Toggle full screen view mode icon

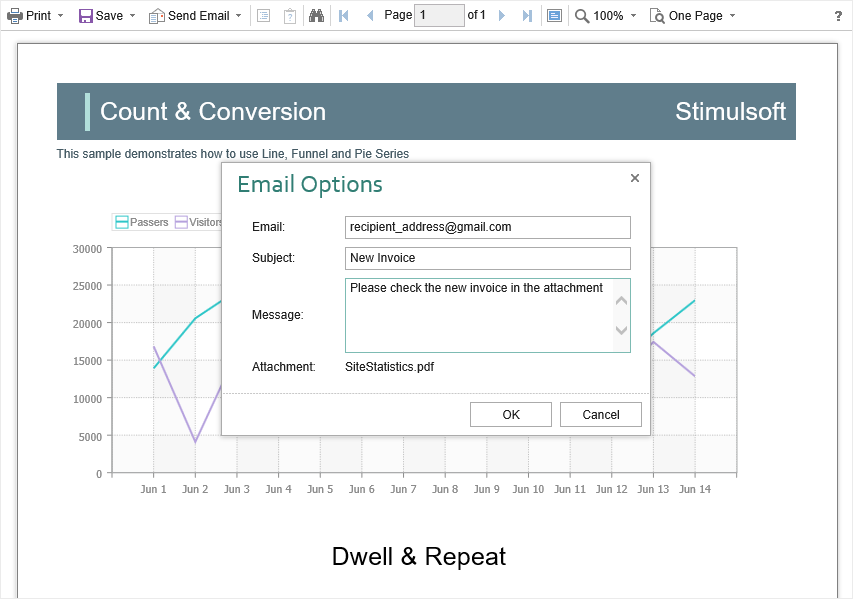[x=555, y=16]
